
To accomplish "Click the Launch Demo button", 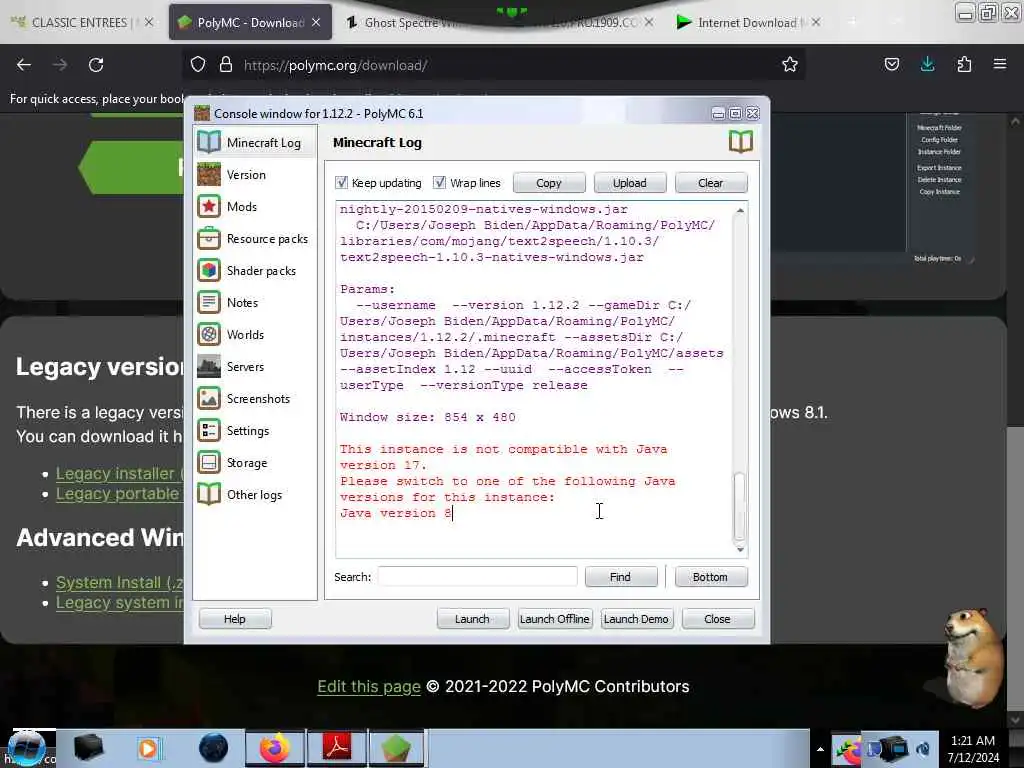I will tap(636, 618).
